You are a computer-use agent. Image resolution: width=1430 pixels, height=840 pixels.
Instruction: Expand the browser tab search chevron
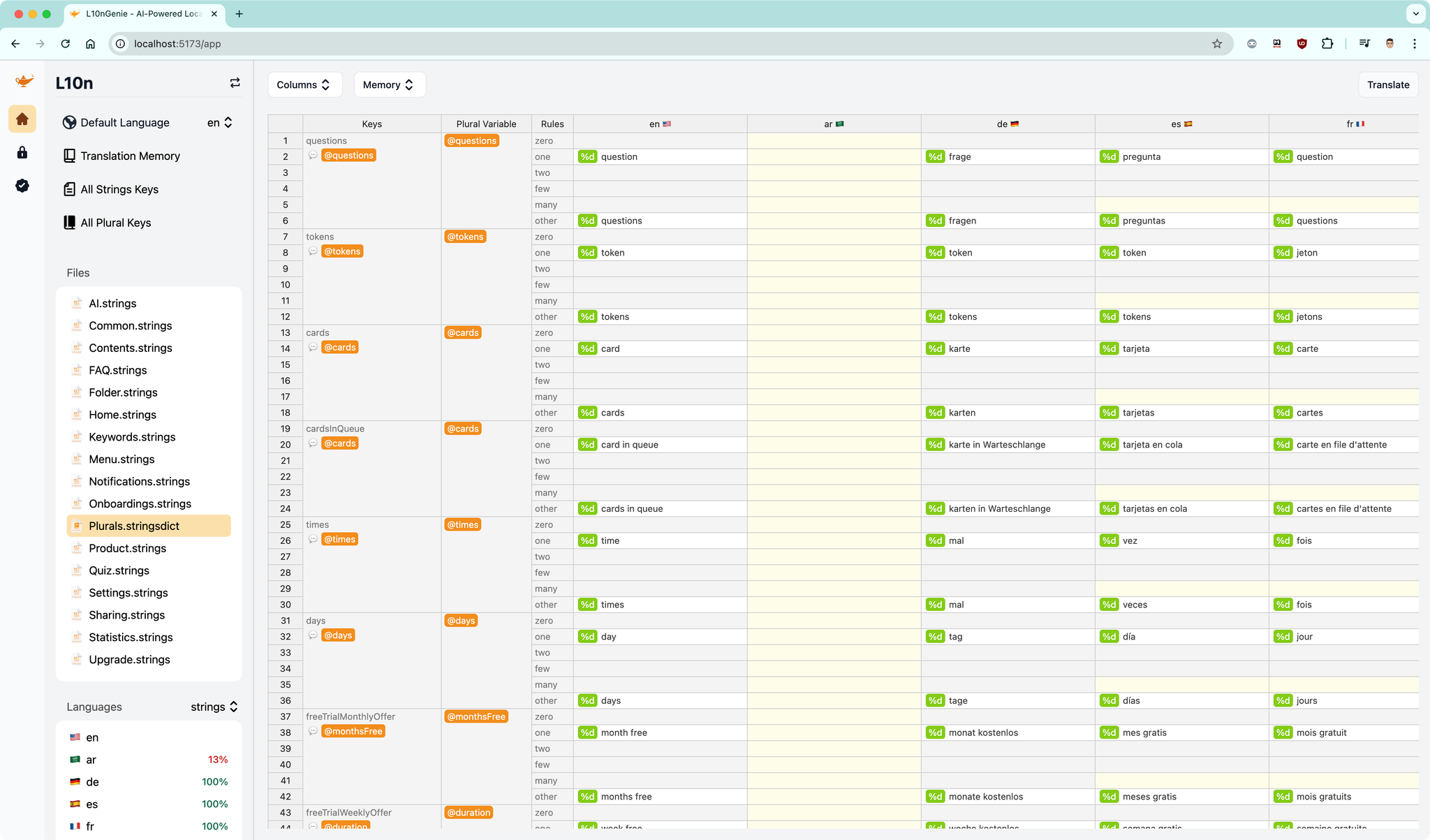click(1415, 13)
